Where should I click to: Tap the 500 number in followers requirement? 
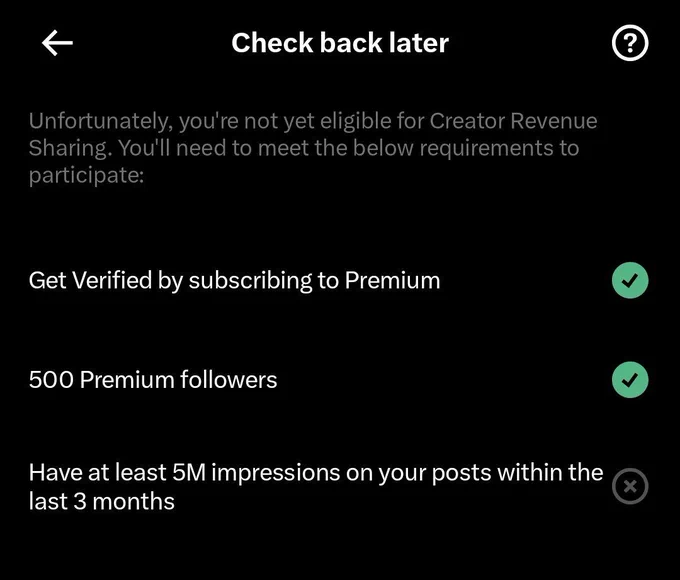[51, 380]
